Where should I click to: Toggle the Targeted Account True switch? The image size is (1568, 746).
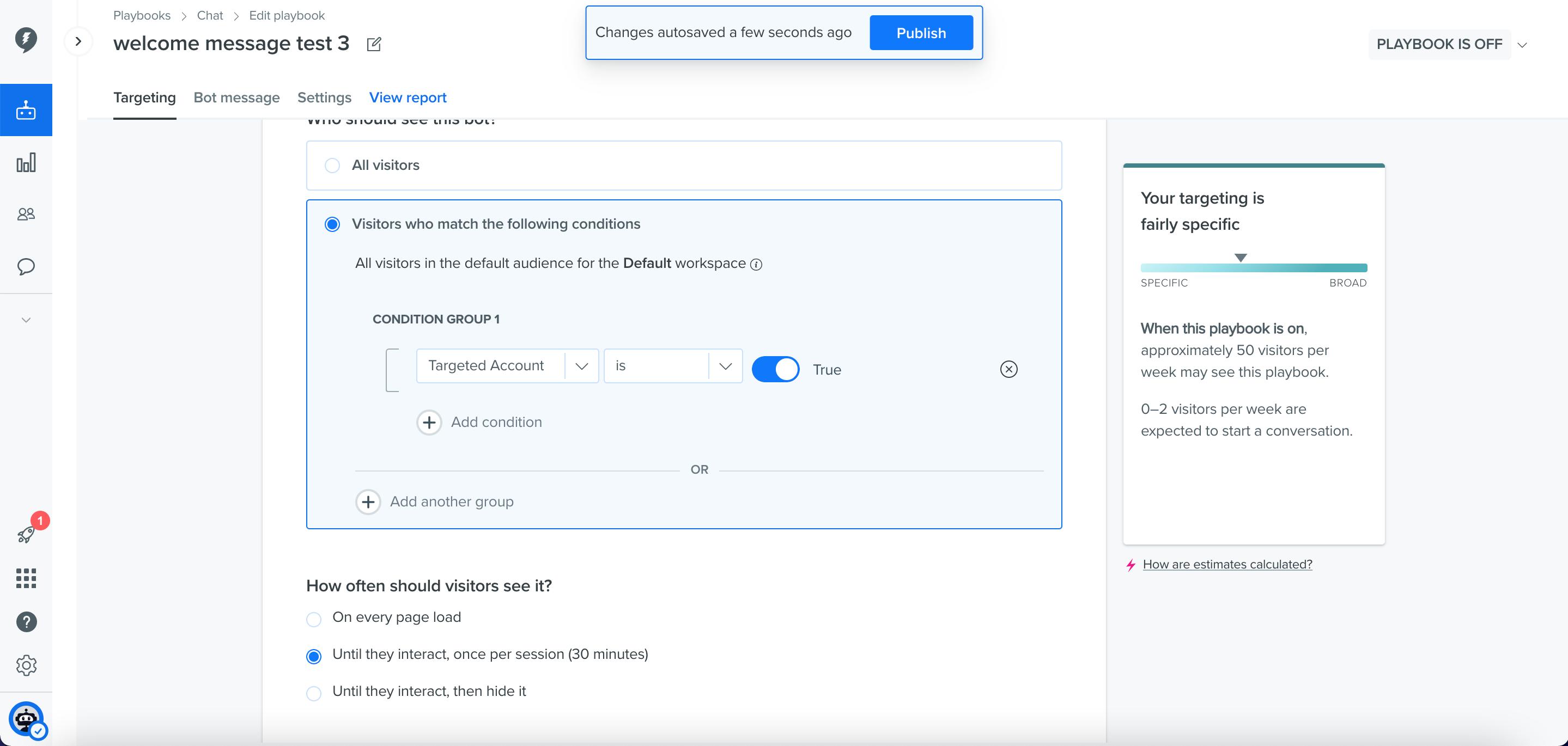tap(775, 369)
